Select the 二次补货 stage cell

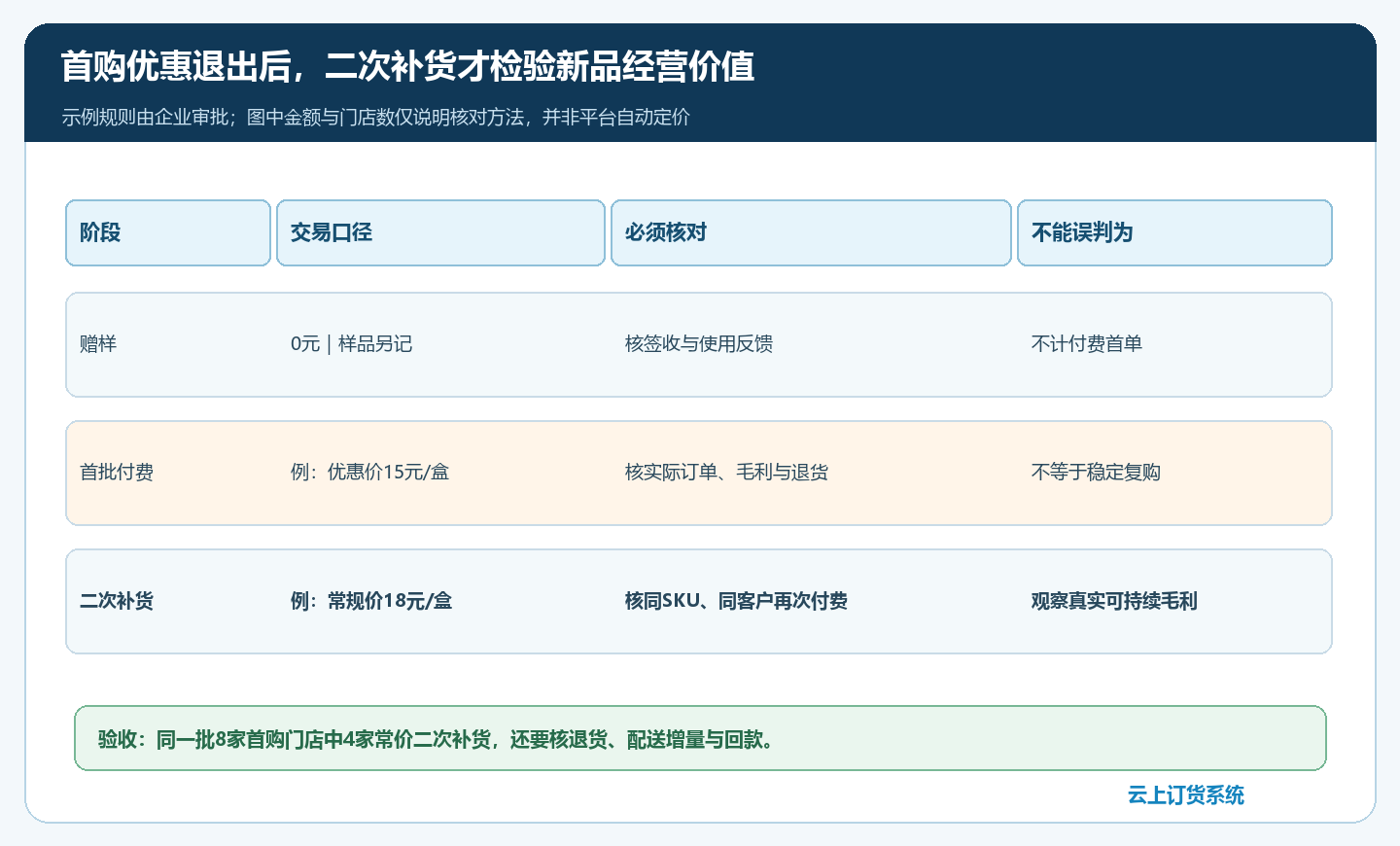pyautogui.click(x=117, y=601)
